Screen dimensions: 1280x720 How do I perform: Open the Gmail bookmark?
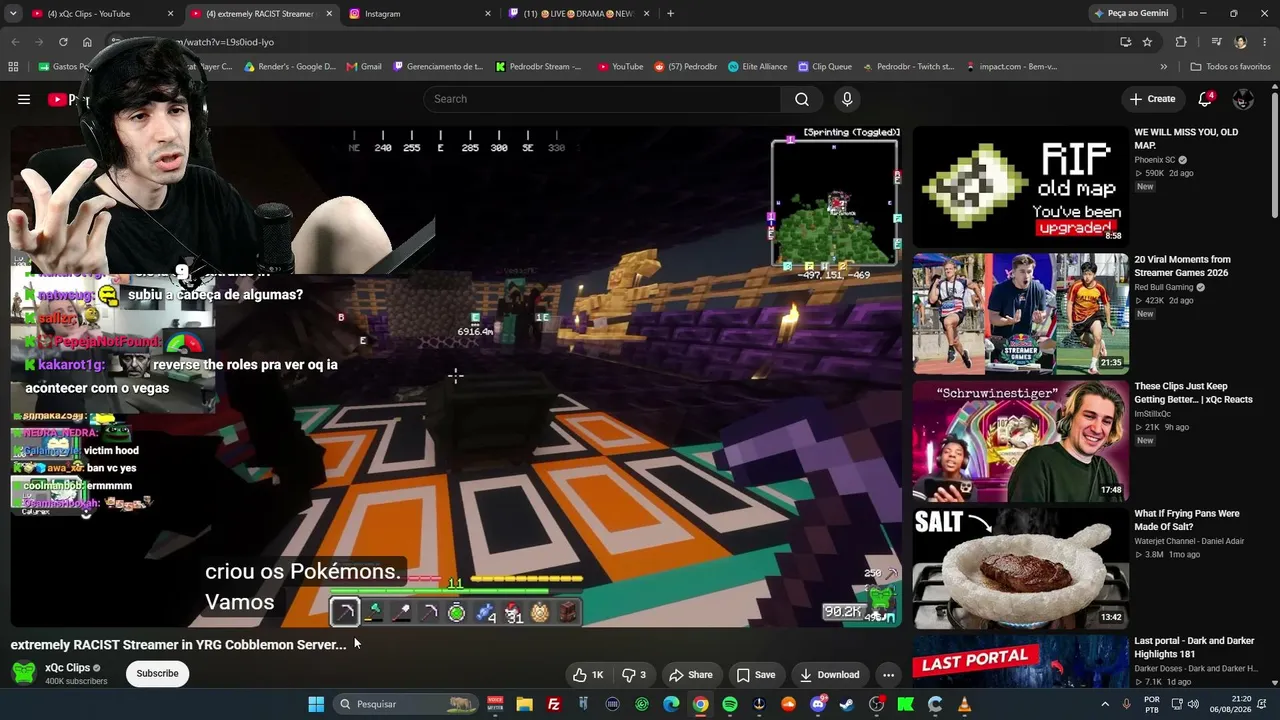364,67
